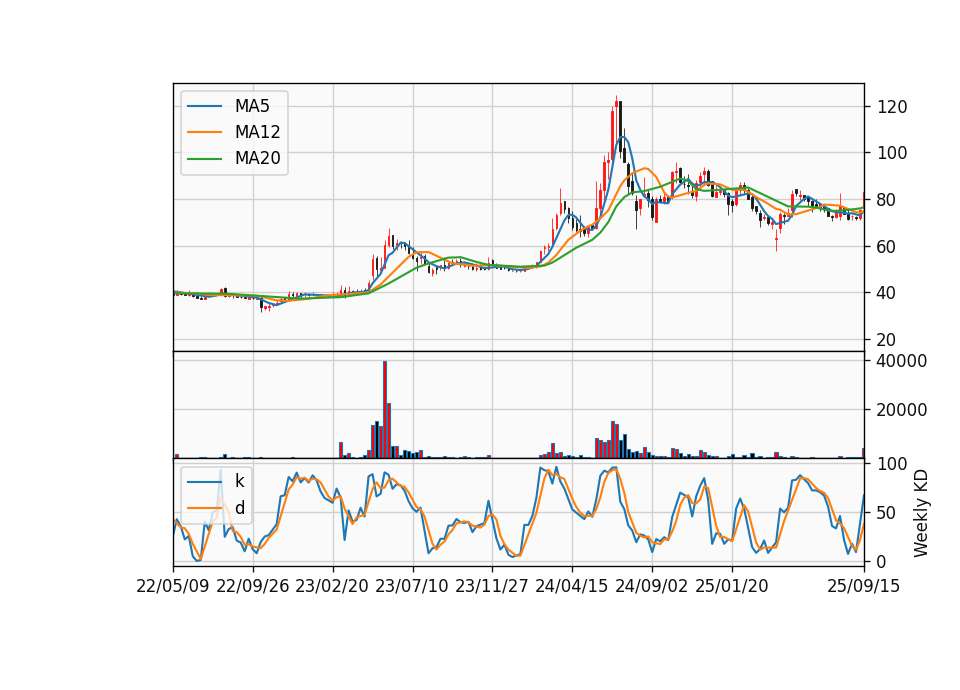The height and width of the screenshot is (690, 960).
Task: Click the 23/07/10 date tick label
Action: pos(412,586)
